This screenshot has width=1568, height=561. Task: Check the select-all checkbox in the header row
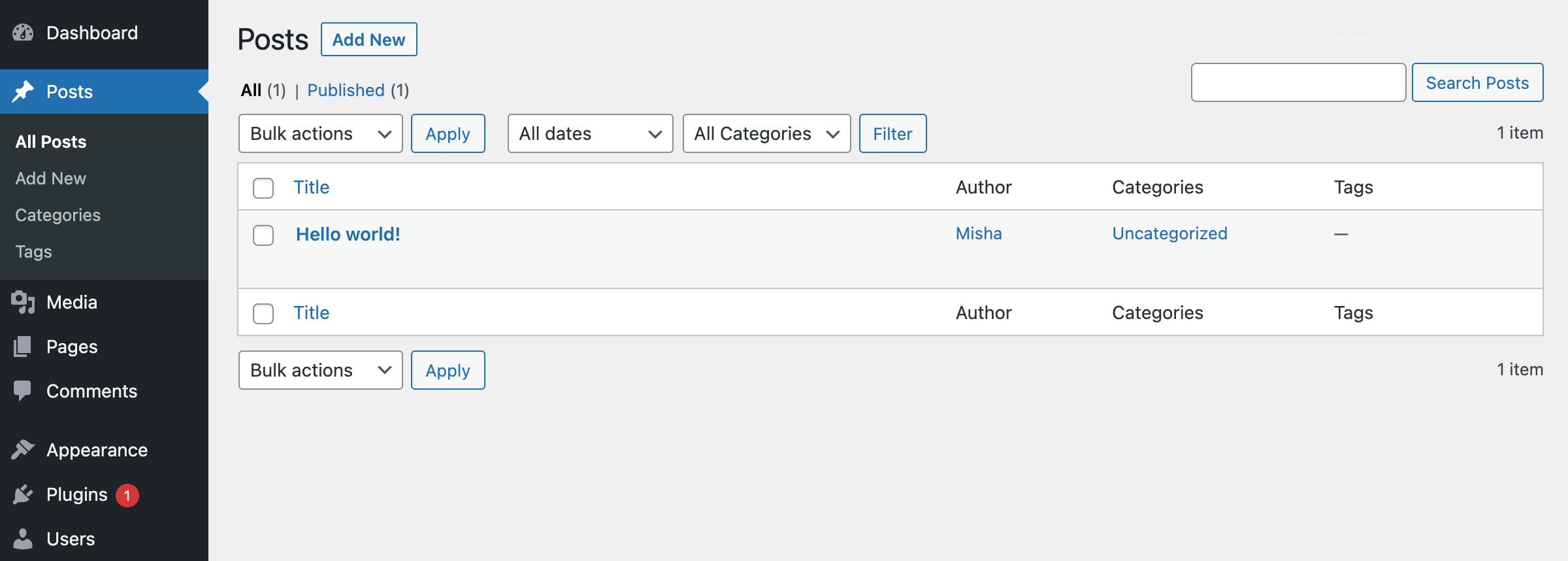click(x=263, y=188)
